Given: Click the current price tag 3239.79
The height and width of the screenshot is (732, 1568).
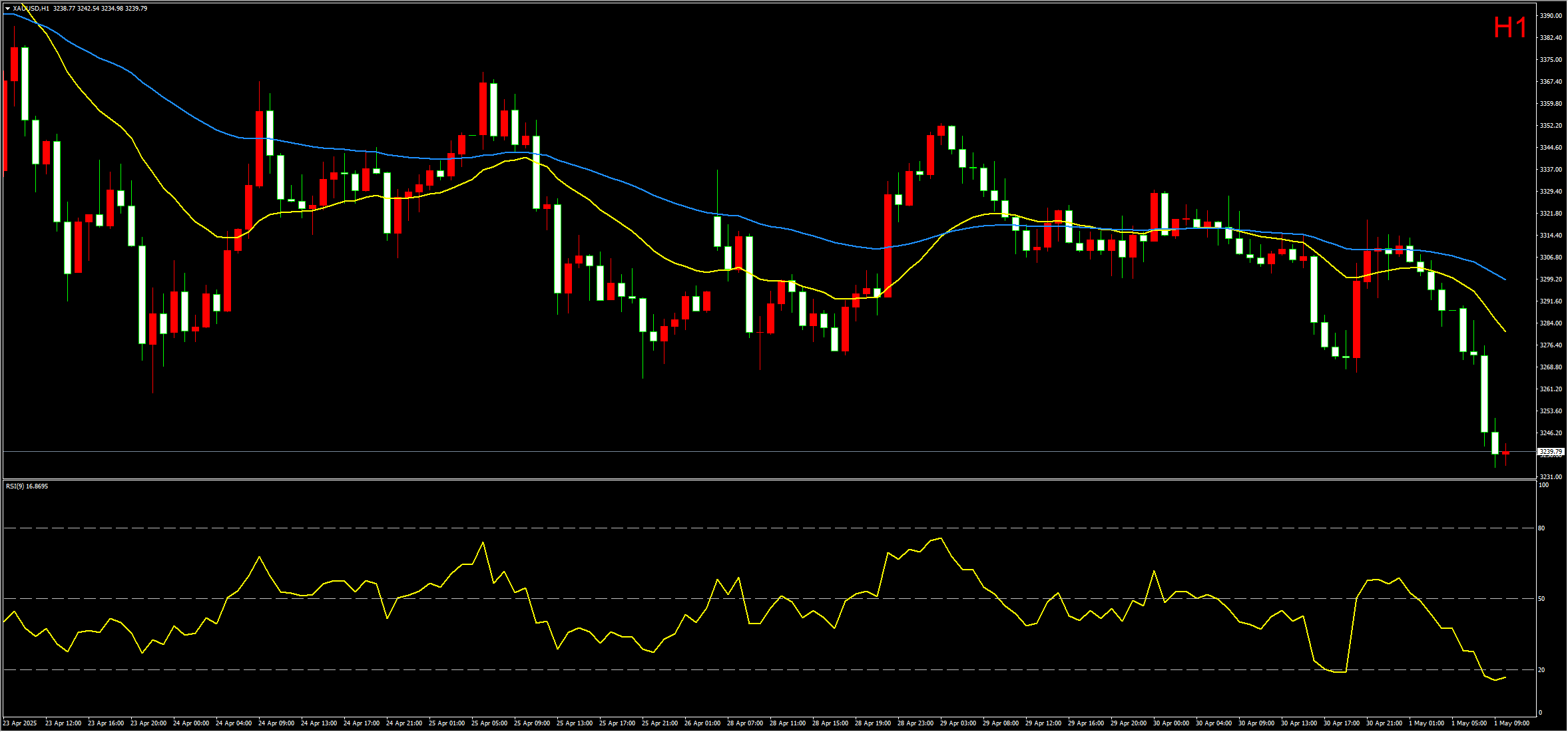Looking at the screenshot, I should coord(1551,452).
